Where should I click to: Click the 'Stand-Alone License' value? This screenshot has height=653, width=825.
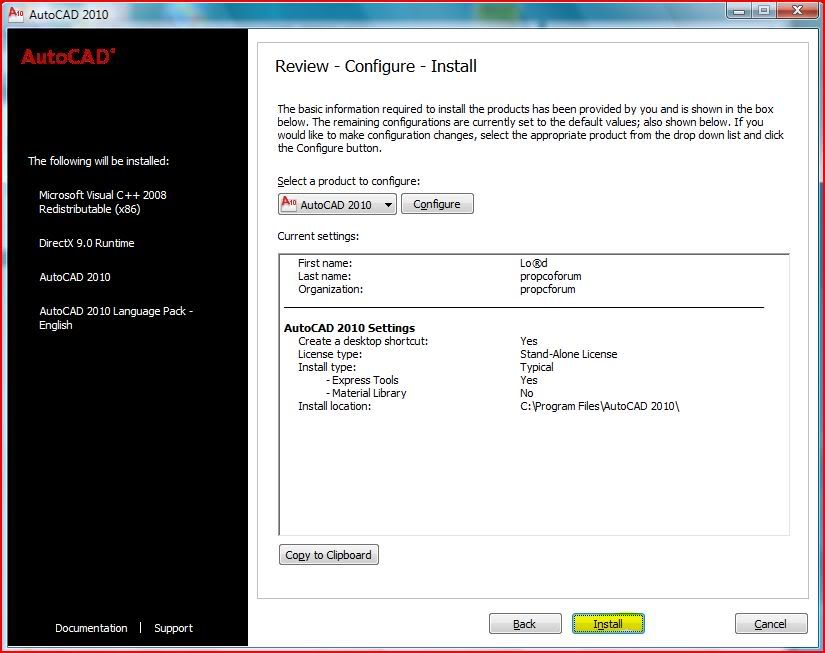569,354
